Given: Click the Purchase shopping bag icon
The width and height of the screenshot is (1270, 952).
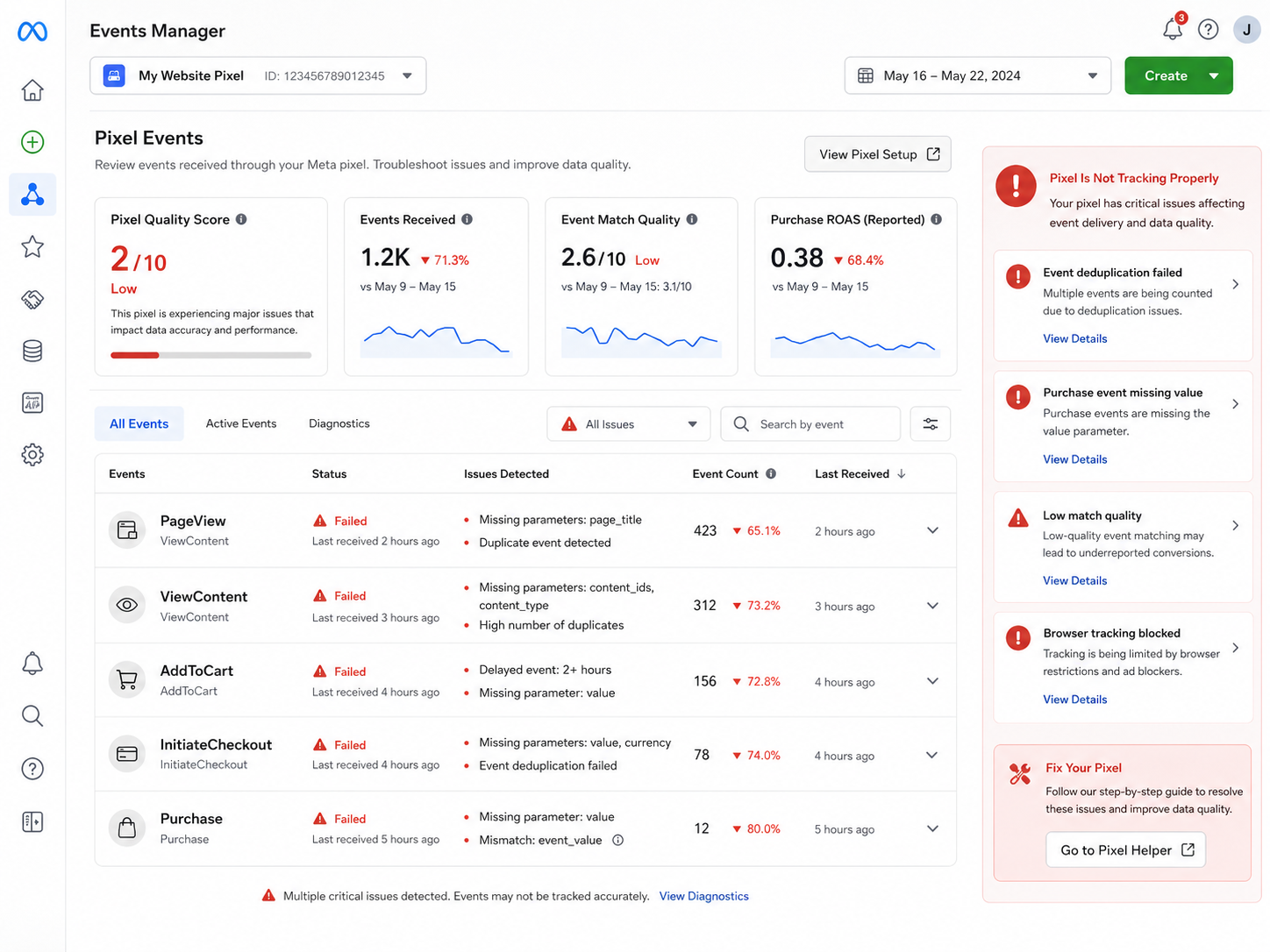Looking at the screenshot, I should [127, 828].
